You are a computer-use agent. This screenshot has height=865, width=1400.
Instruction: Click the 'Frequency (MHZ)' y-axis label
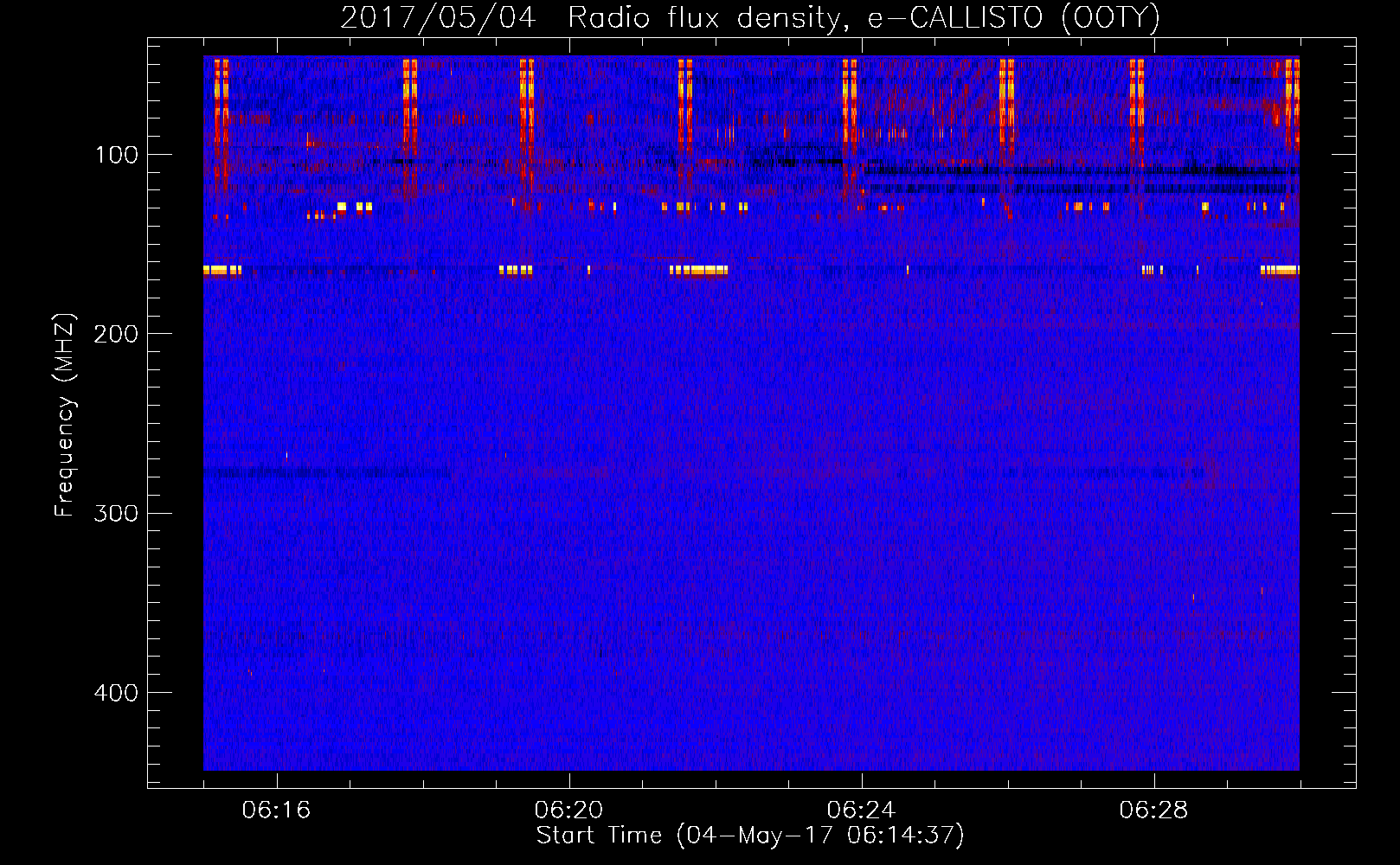(65, 414)
